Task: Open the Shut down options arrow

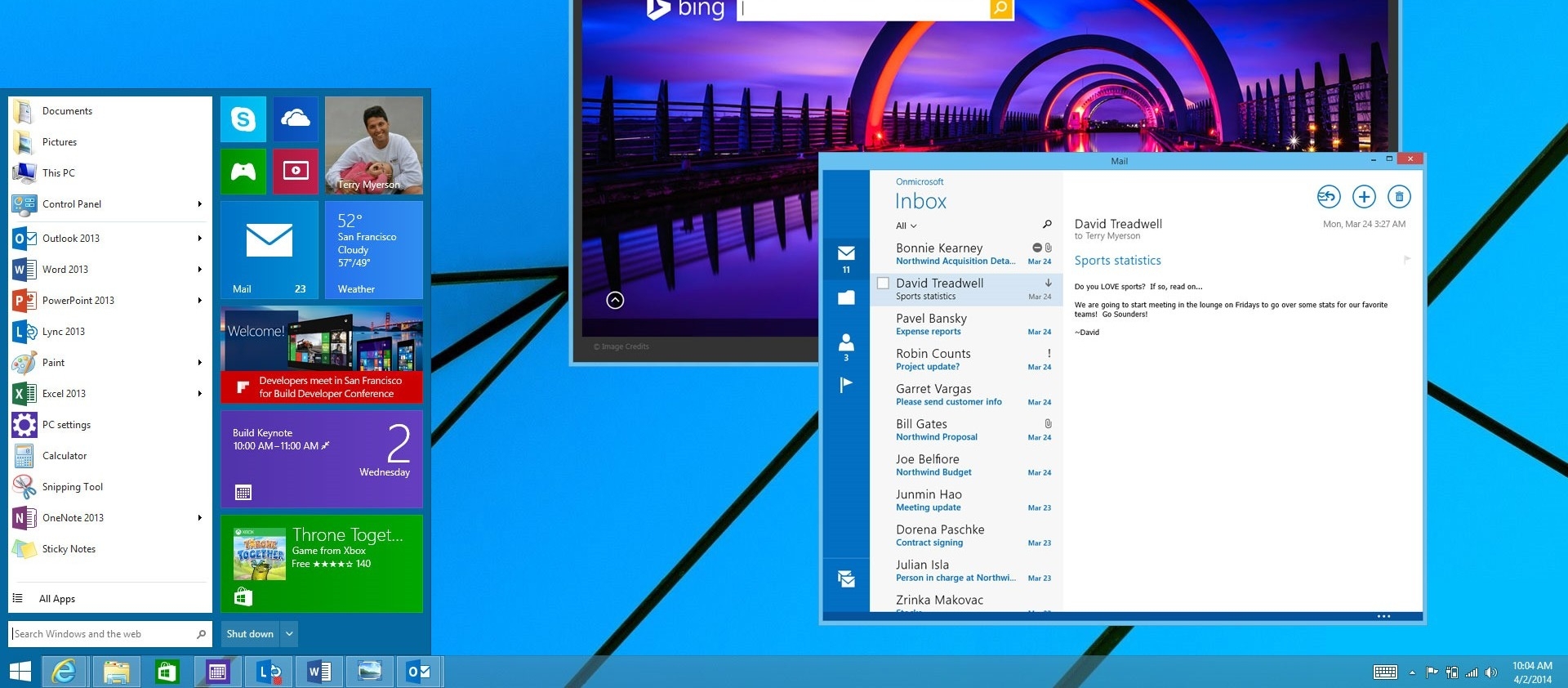Action: [x=289, y=634]
